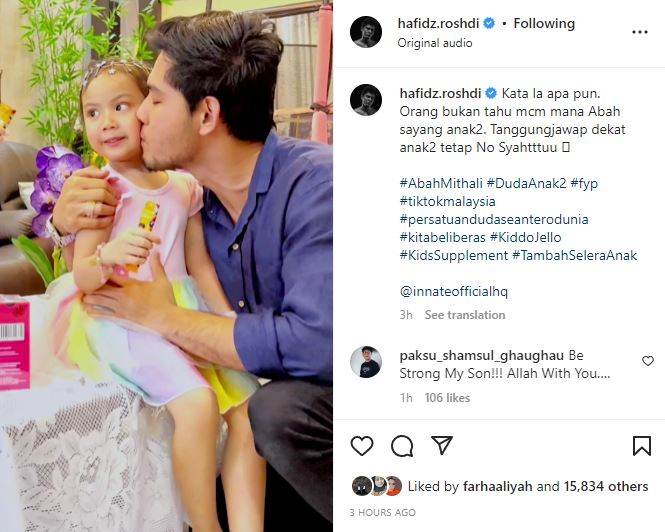The width and height of the screenshot is (665, 532).
Task: Save post with bookmark icon
Action: coord(642,445)
